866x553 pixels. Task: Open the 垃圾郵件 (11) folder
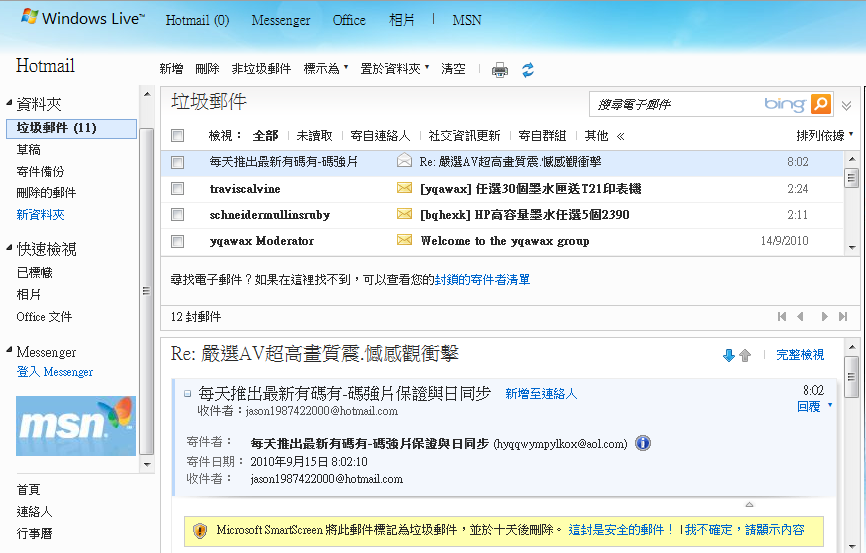(71, 128)
